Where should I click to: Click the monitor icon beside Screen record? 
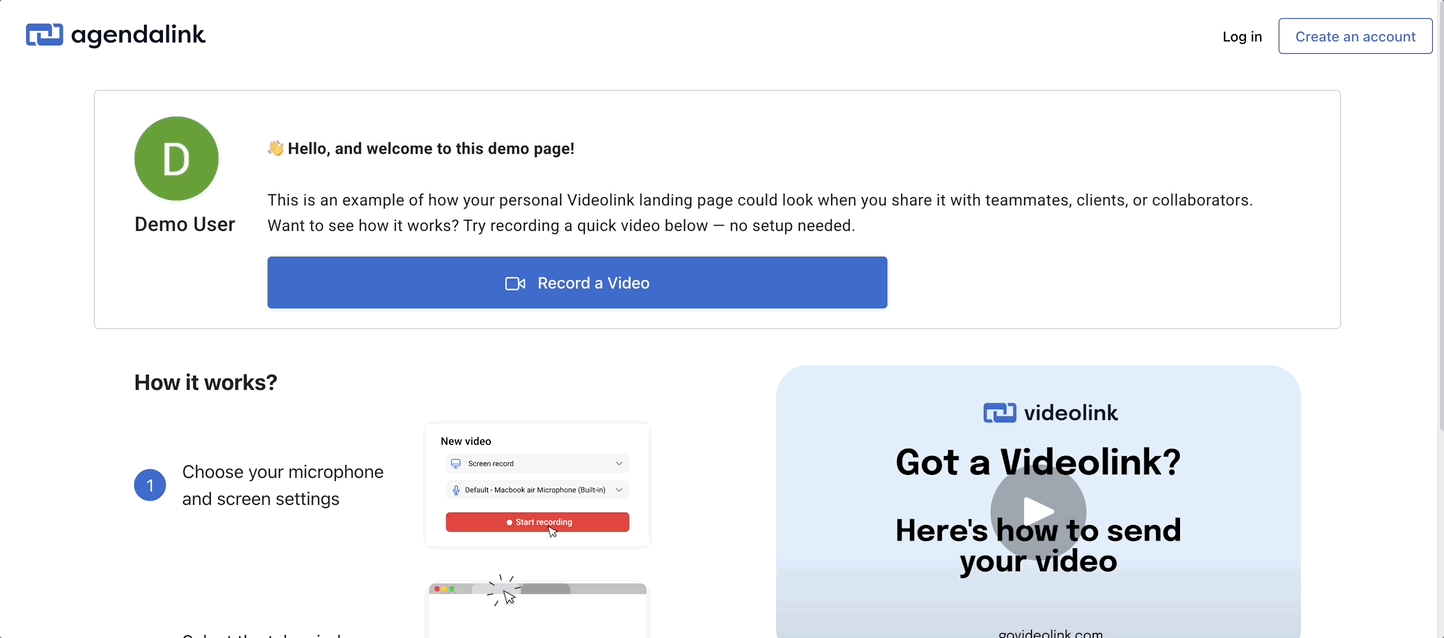tap(456, 464)
